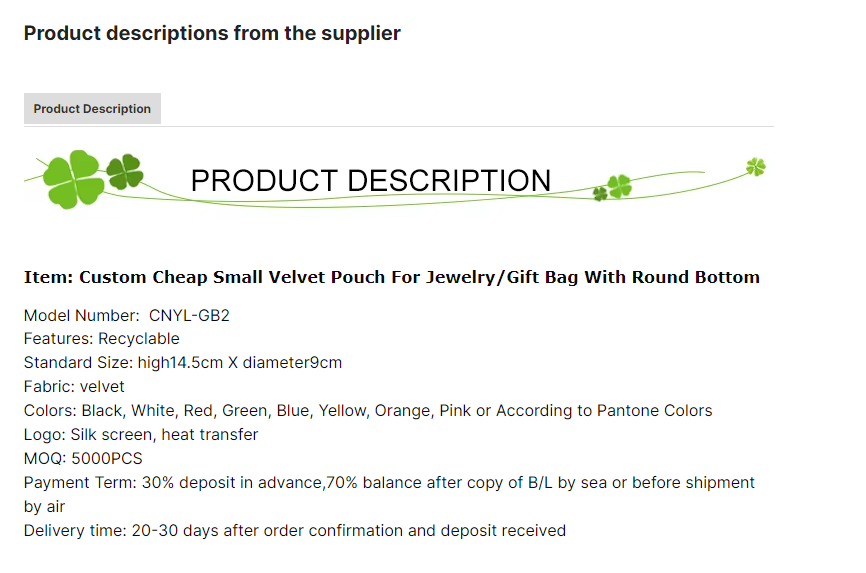Click the bold Item title about Velvet Pouch
The height and width of the screenshot is (573, 866).
392,277
